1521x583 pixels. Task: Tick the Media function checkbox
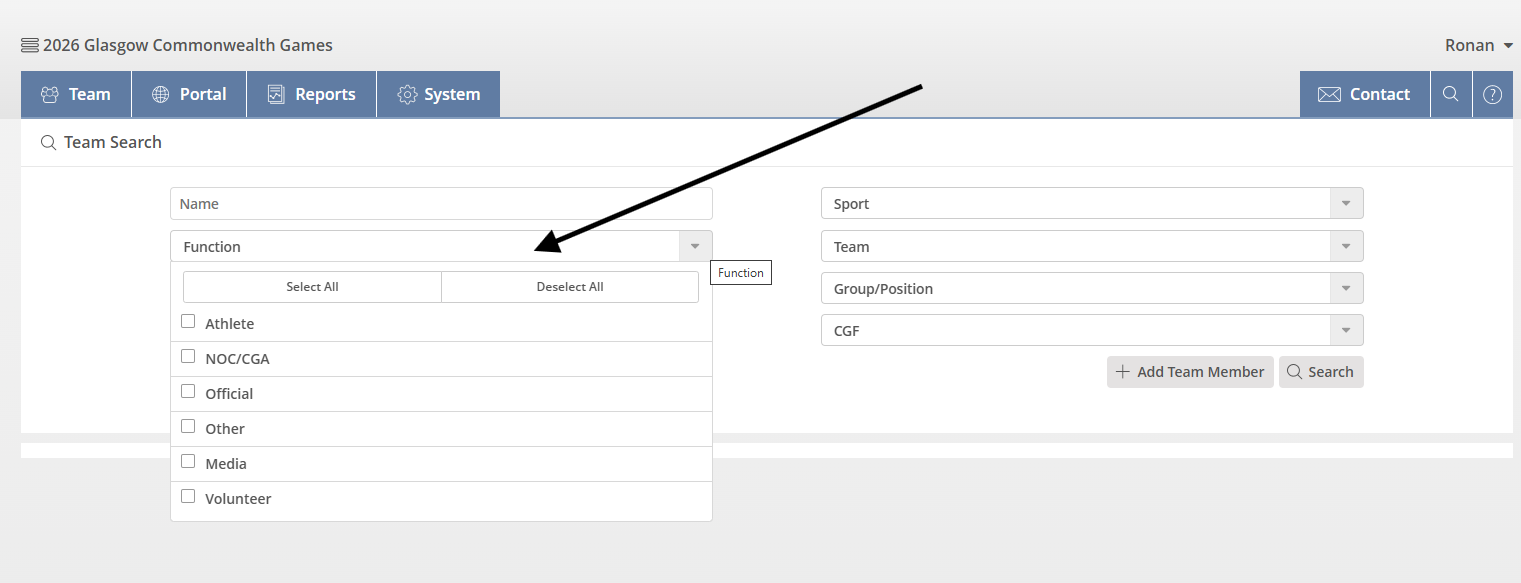click(188, 462)
